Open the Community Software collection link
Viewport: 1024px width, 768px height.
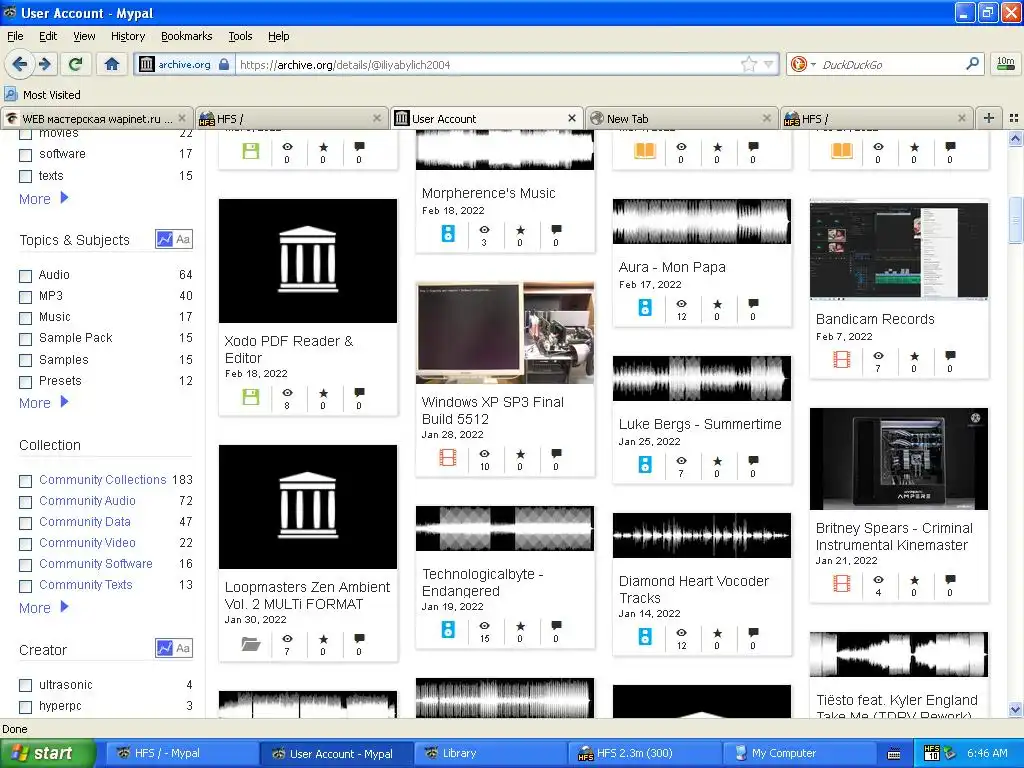96,563
